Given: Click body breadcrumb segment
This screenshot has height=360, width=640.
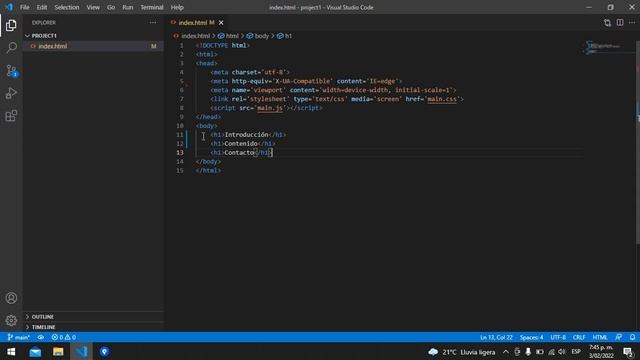Looking at the screenshot, I should (x=262, y=36).
